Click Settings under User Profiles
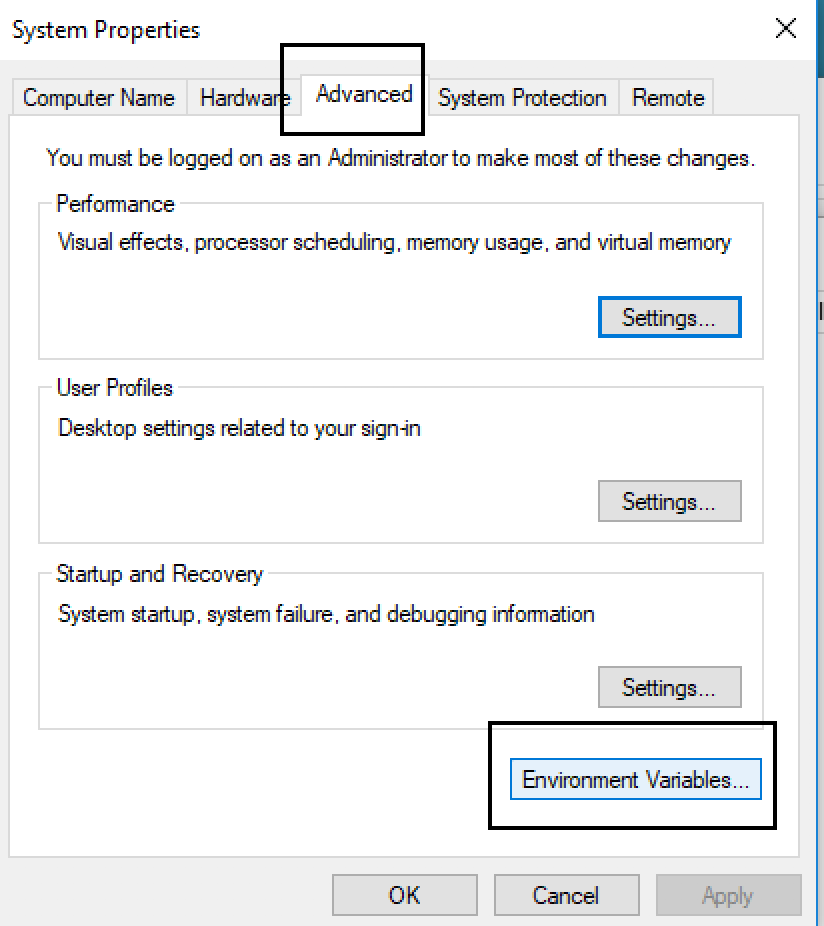 tap(669, 501)
